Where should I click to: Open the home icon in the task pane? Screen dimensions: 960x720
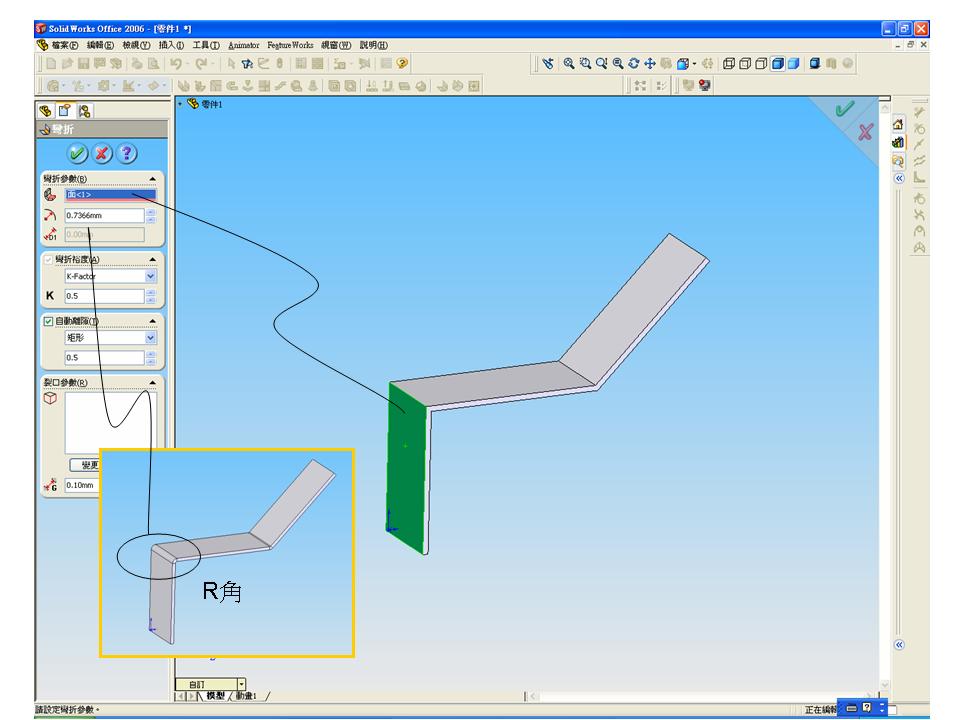pos(898,124)
